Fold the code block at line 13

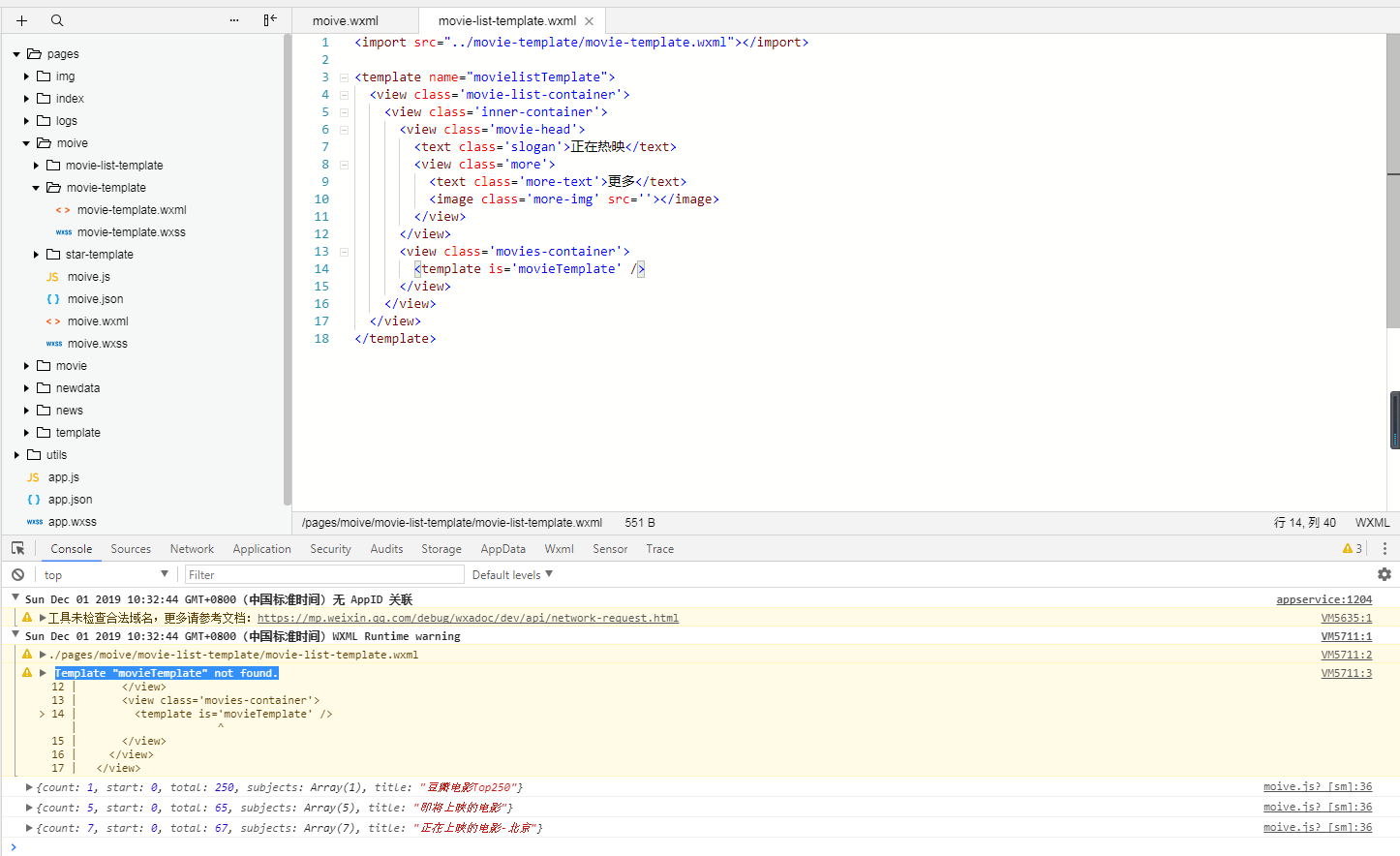click(x=344, y=252)
